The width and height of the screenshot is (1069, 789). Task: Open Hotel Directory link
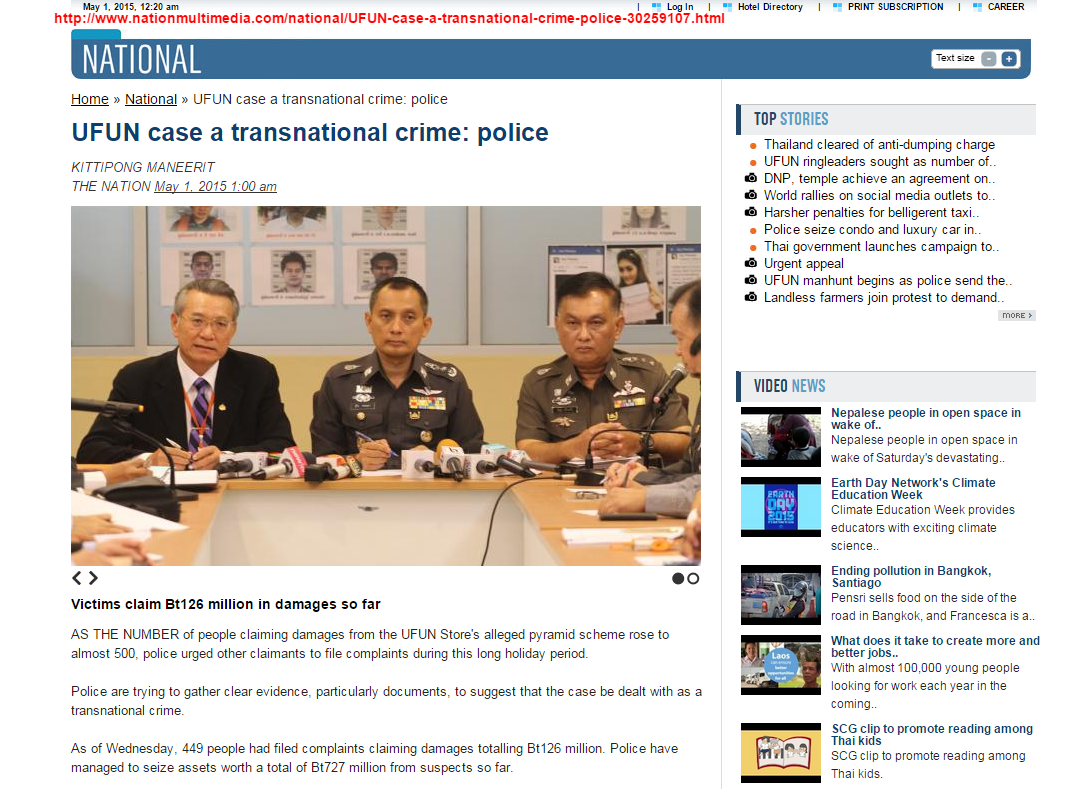point(770,7)
